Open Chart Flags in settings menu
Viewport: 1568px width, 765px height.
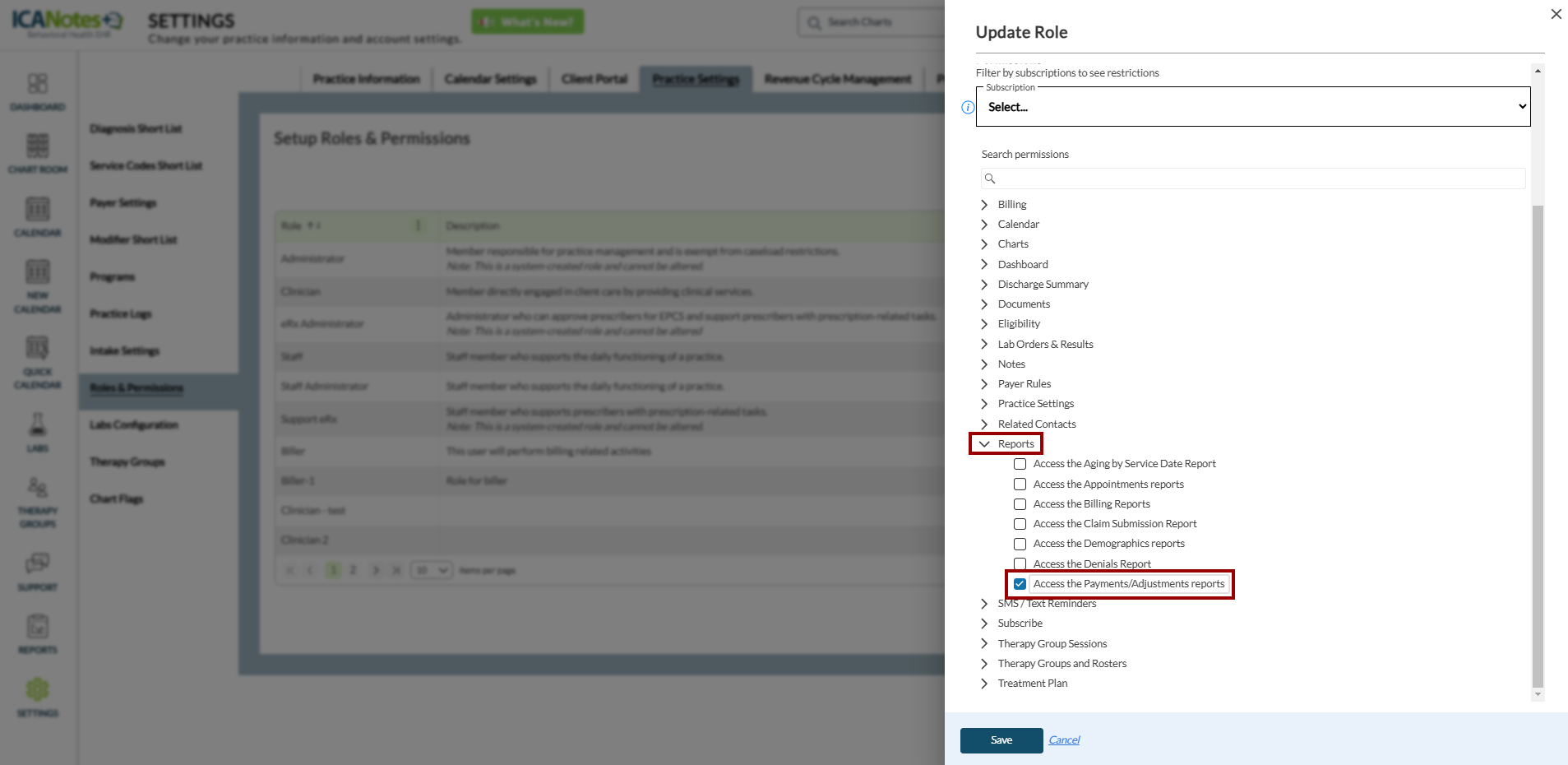(117, 499)
